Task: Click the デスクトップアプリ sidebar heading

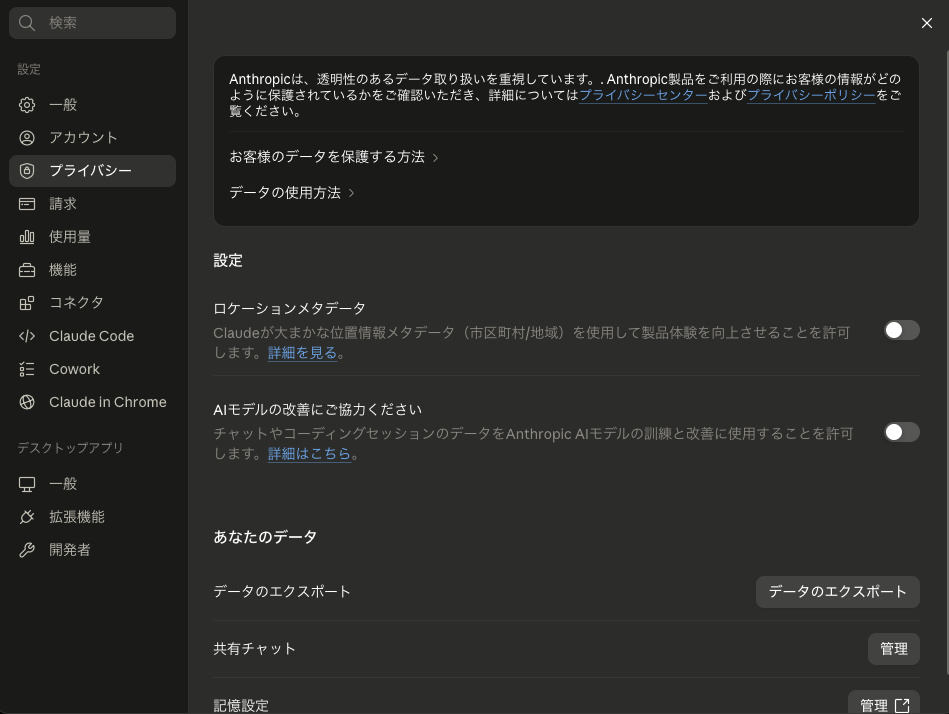Action: point(70,448)
